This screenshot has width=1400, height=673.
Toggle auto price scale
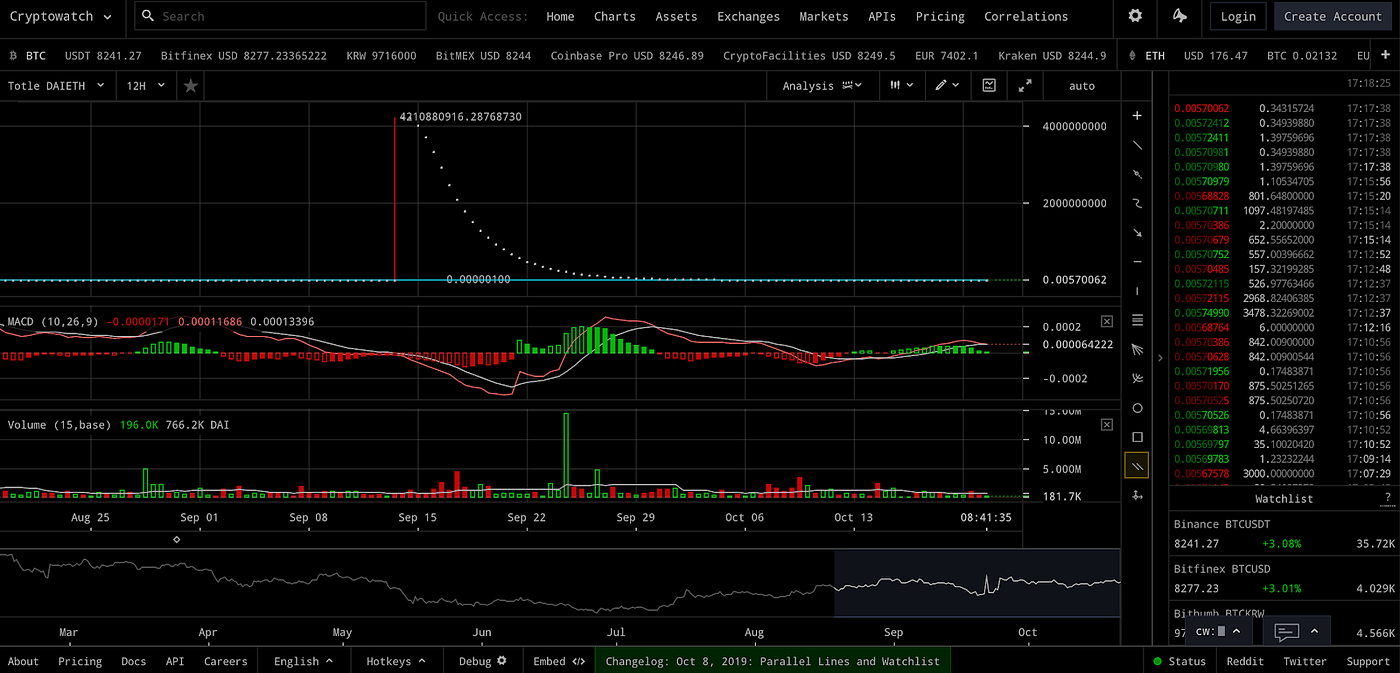(x=1082, y=86)
